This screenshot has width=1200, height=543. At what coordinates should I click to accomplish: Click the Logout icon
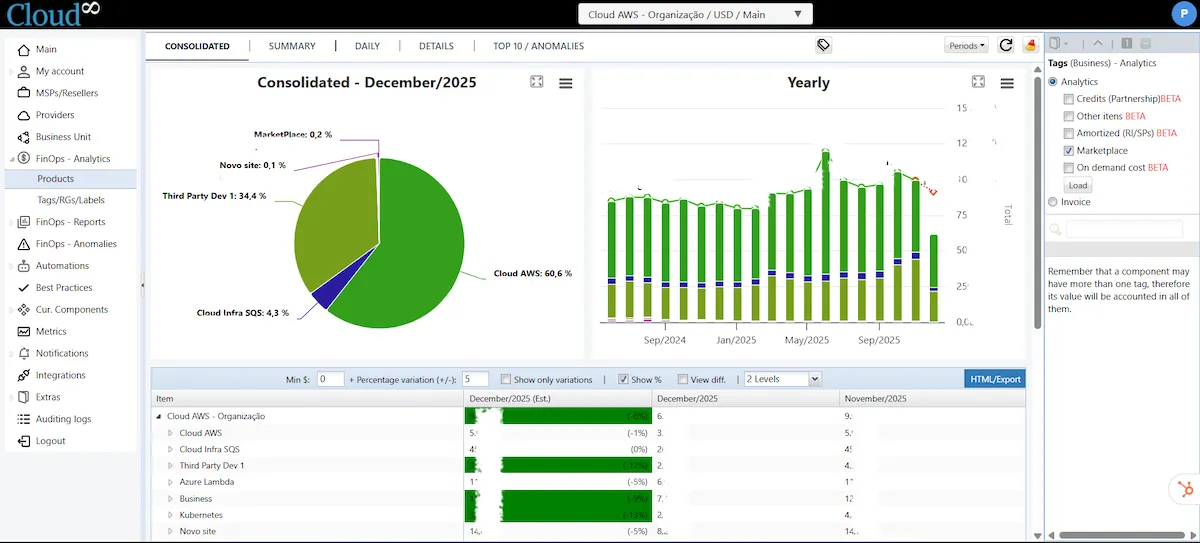point(25,442)
